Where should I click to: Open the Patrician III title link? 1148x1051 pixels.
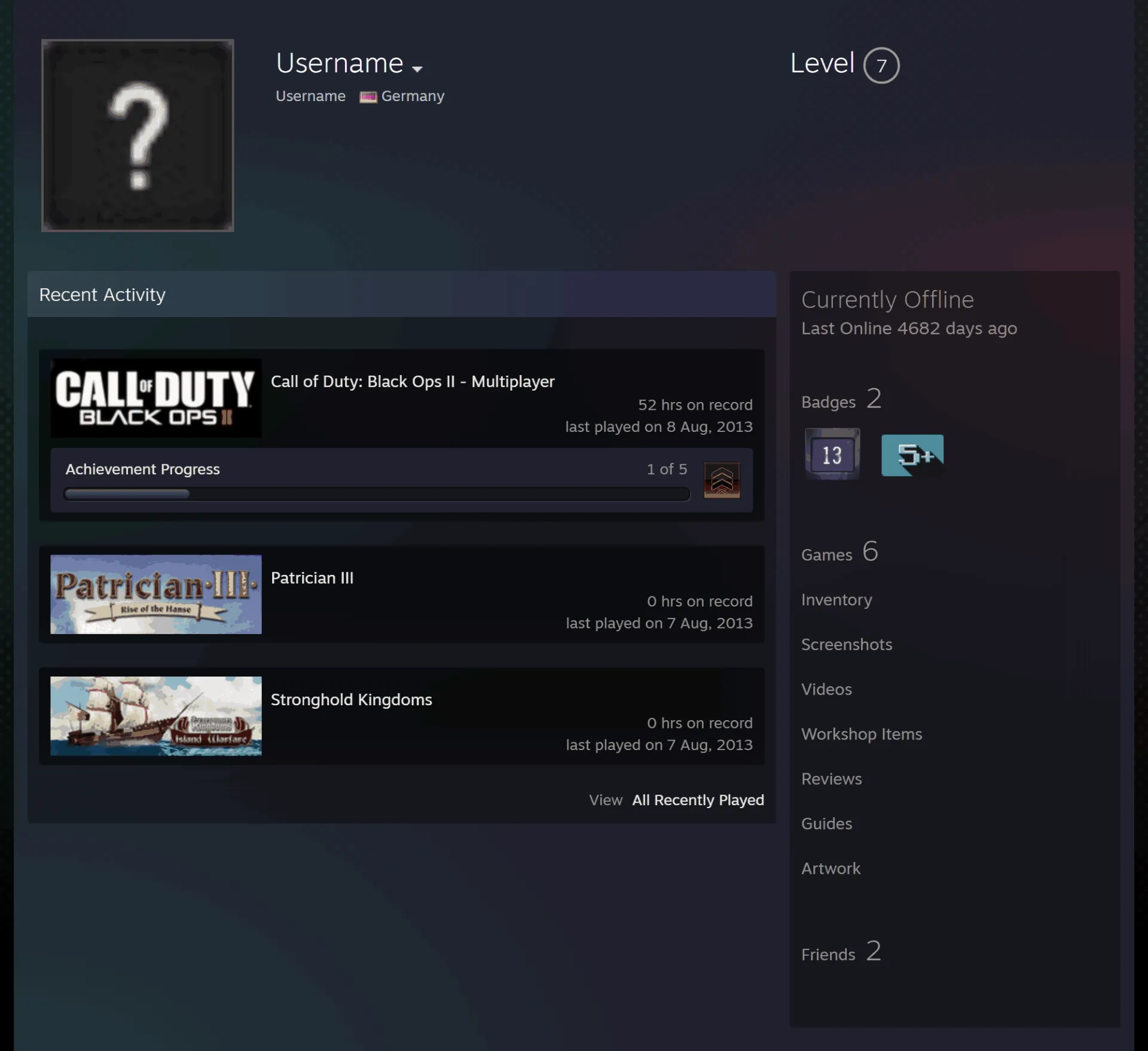pyautogui.click(x=312, y=578)
